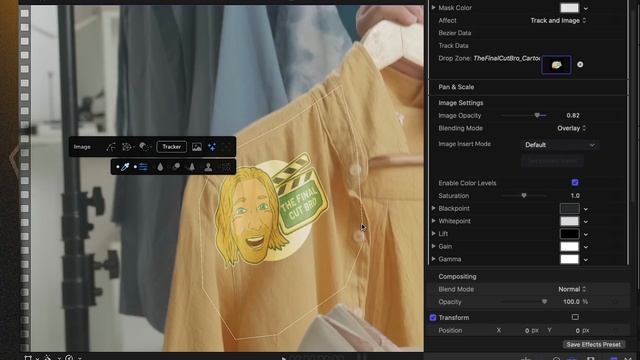This screenshot has height=360, width=640.
Task: Open the Whitepoint swatch dropdown arrow
Action: 586,222
